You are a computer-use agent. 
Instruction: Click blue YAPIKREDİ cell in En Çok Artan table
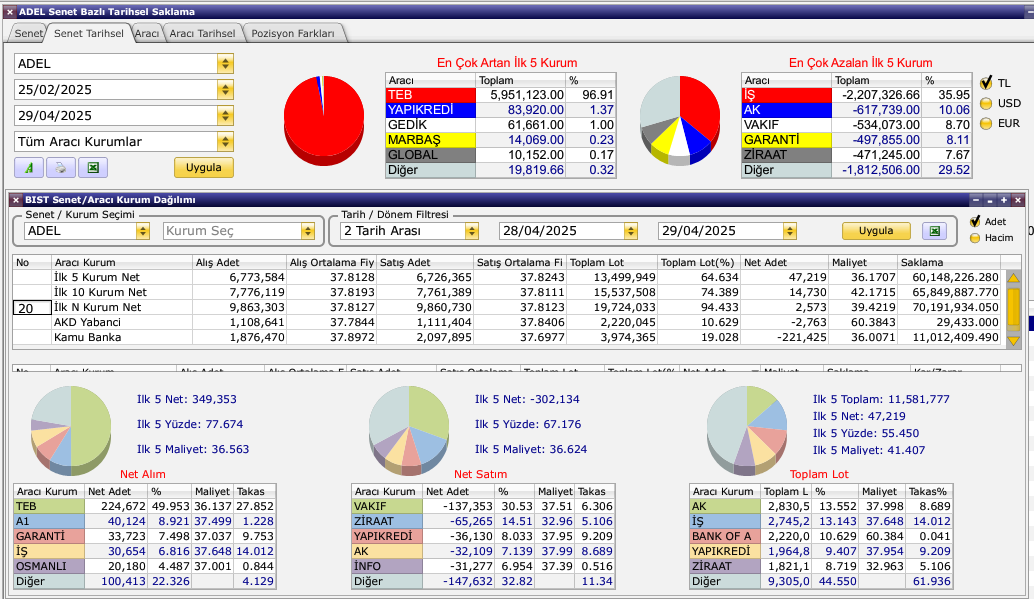click(431, 110)
